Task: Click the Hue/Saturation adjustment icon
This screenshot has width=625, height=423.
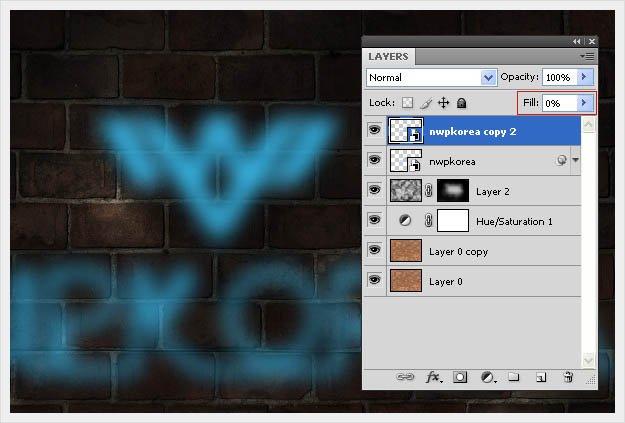Action: [x=405, y=220]
